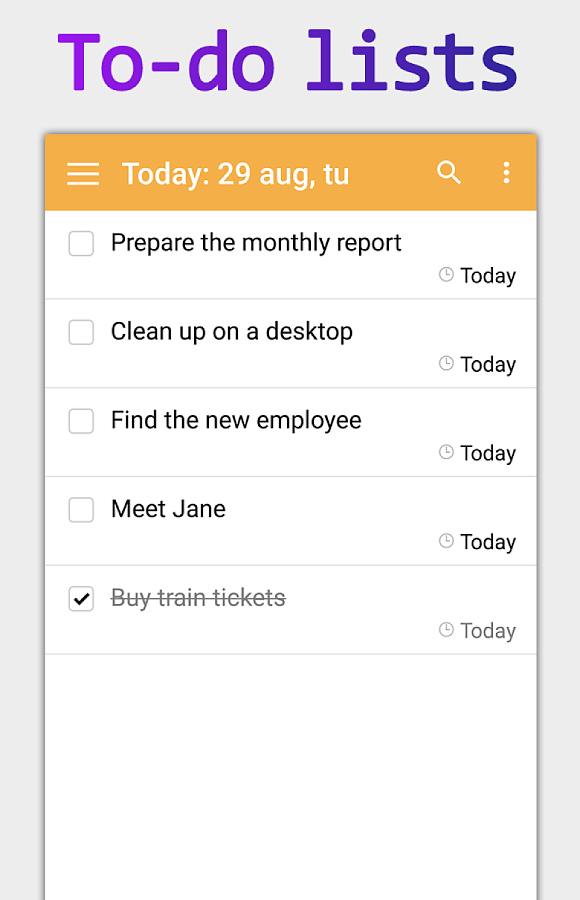This screenshot has width=580, height=900.
Task: Click clock icon on Buy train tickets
Action: tap(446, 630)
